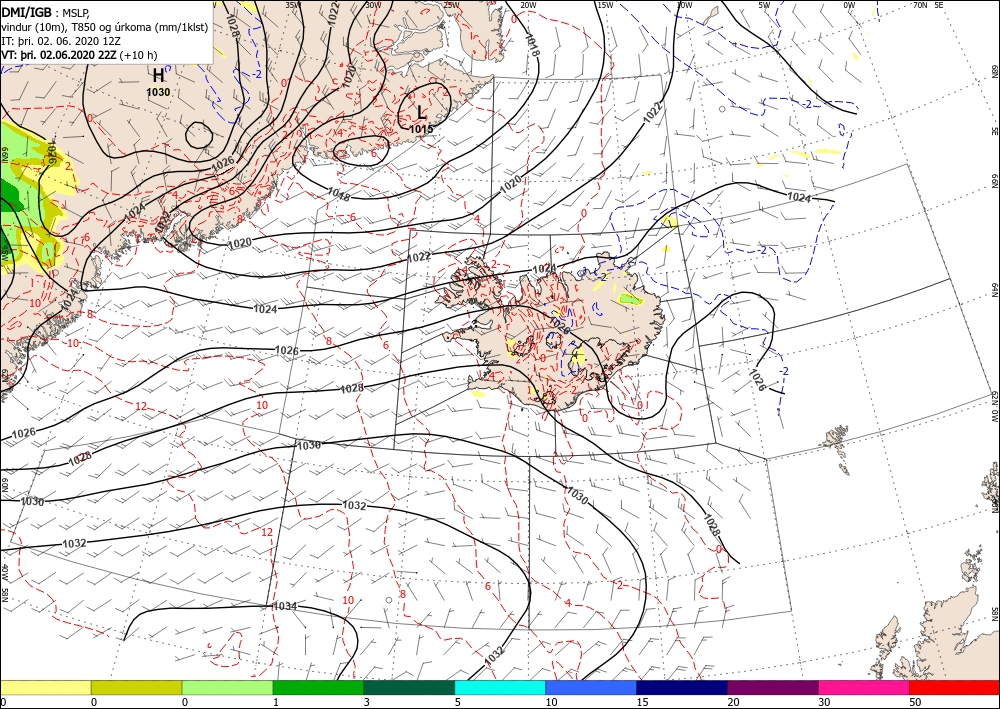Image resolution: width=1000 pixels, height=709 pixels.
Task: Click the 'VT: þri. 02.06.2020 22Z (+10 h)' line
Action: pos(79,55)
